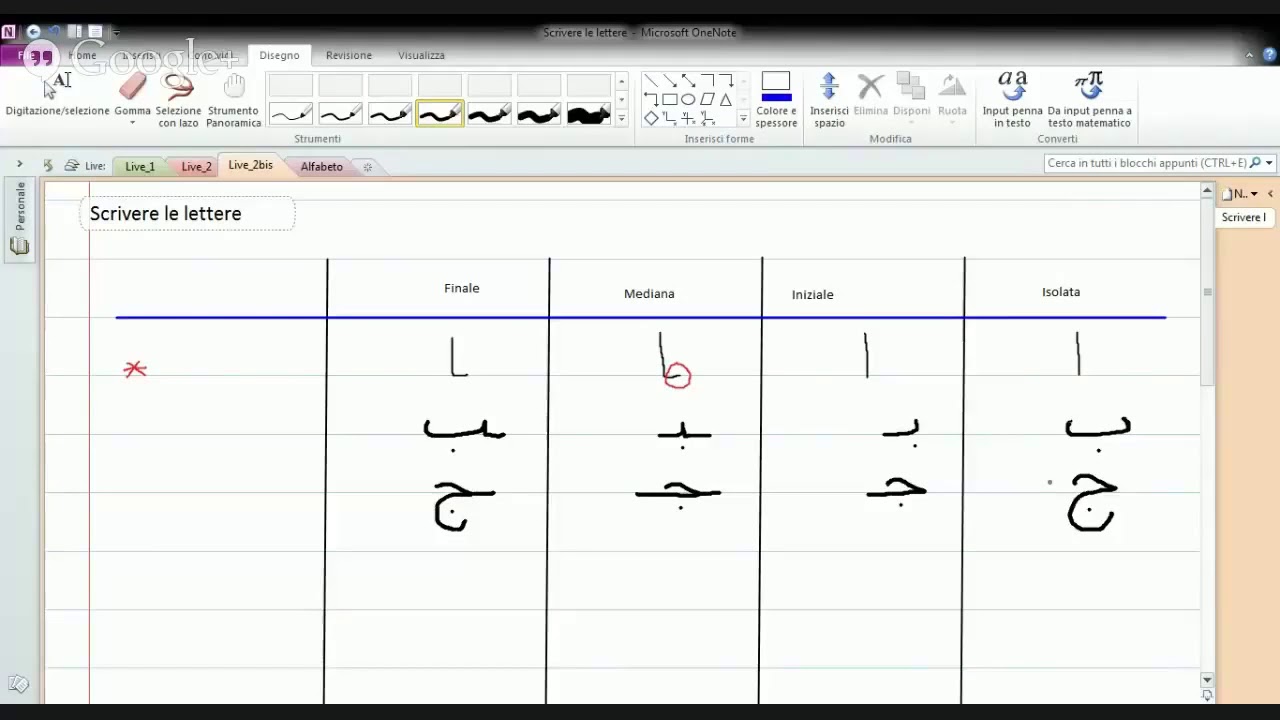This screenshot has height=720, width=1280.
Task: Select the triangle shape
Action: [726, 99]
